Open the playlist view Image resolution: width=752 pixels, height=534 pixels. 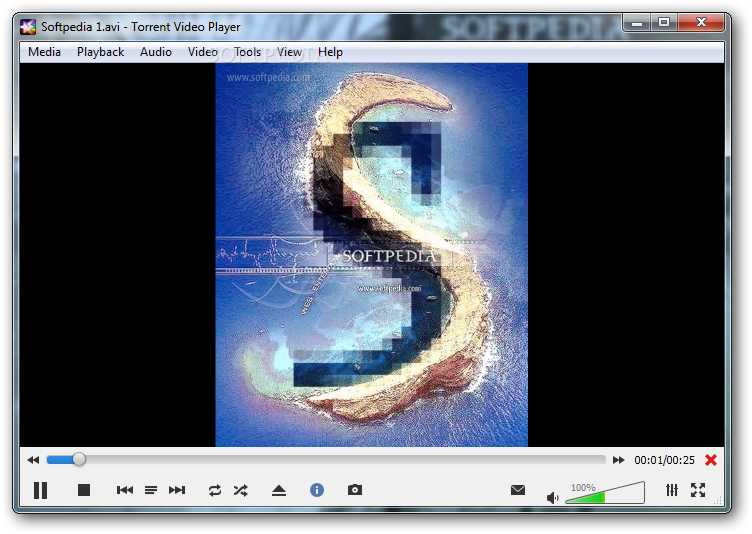click(x=151, y=490)
